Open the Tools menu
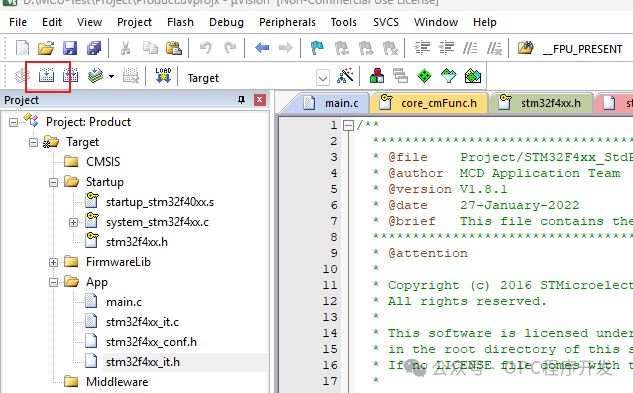 [344, 22]
